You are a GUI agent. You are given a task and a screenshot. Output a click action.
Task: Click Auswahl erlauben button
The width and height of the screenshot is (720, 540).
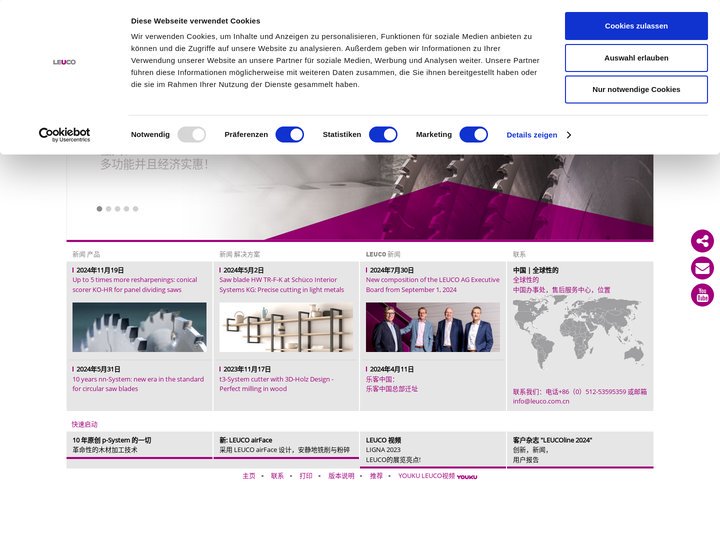coord(636,58)
